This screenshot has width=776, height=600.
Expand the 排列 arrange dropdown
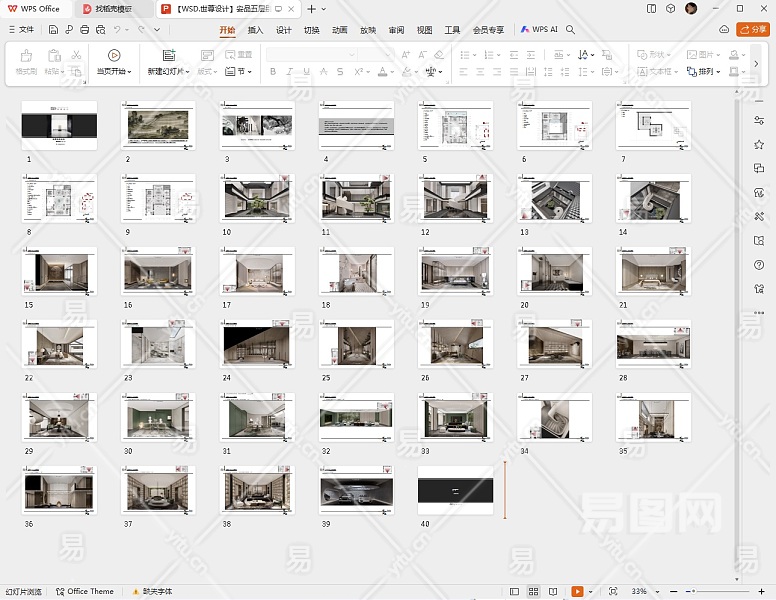point(709,72)
